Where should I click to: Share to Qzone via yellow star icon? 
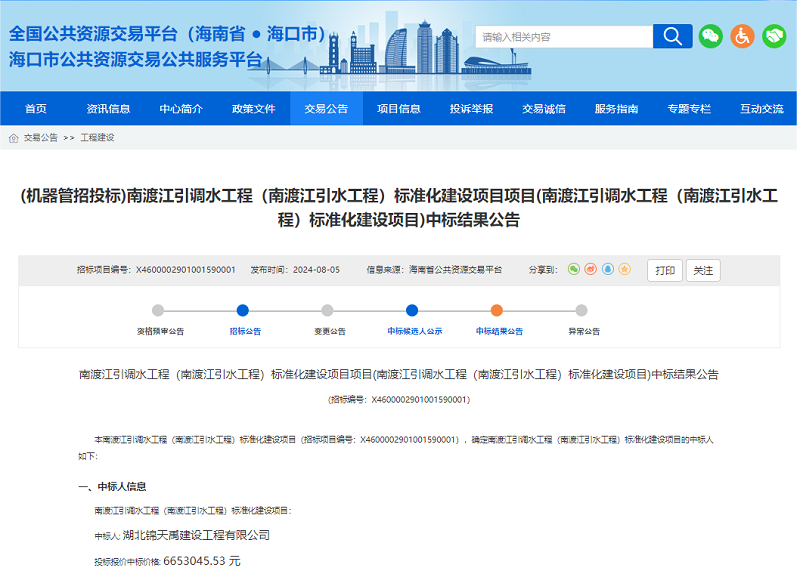pos(624,270)
